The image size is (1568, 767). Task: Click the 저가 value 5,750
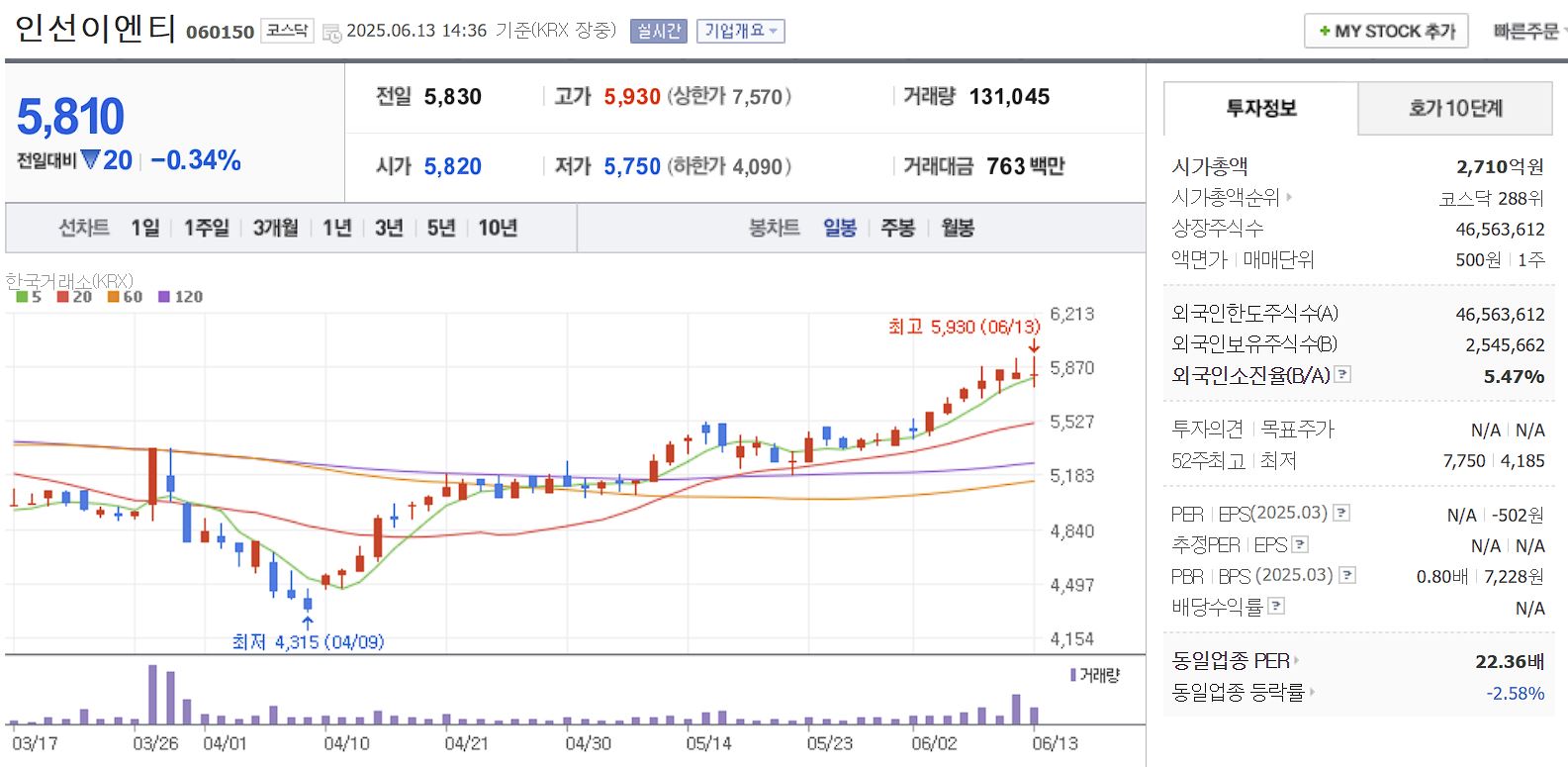(x=632, y=166)
